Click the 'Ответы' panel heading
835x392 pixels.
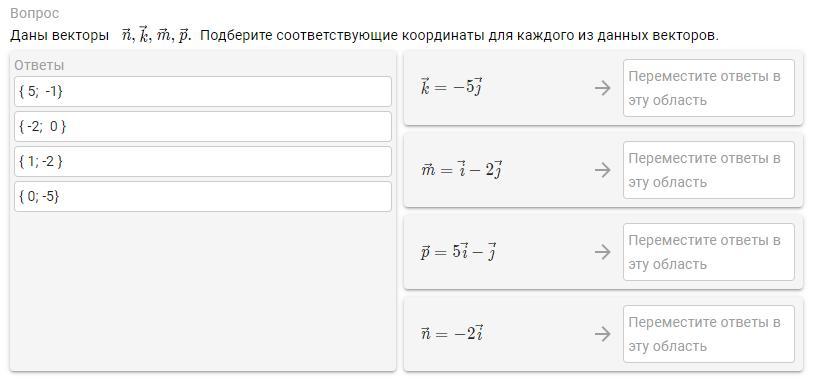coord(39,66)
